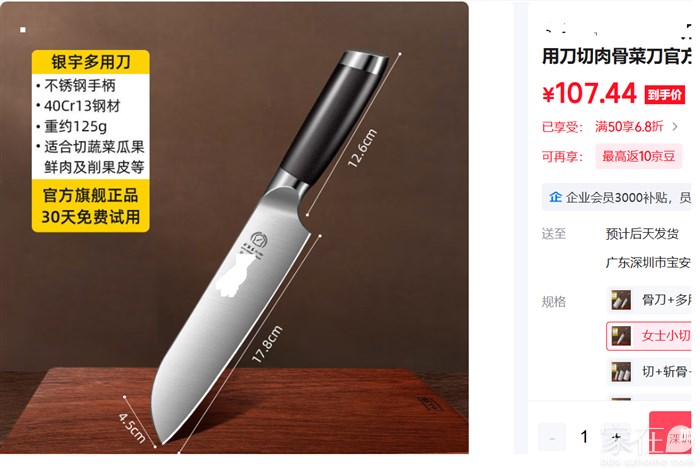
Task: Open the 满50享6.8折 promotion link
Action: click(x=629, y=127)
